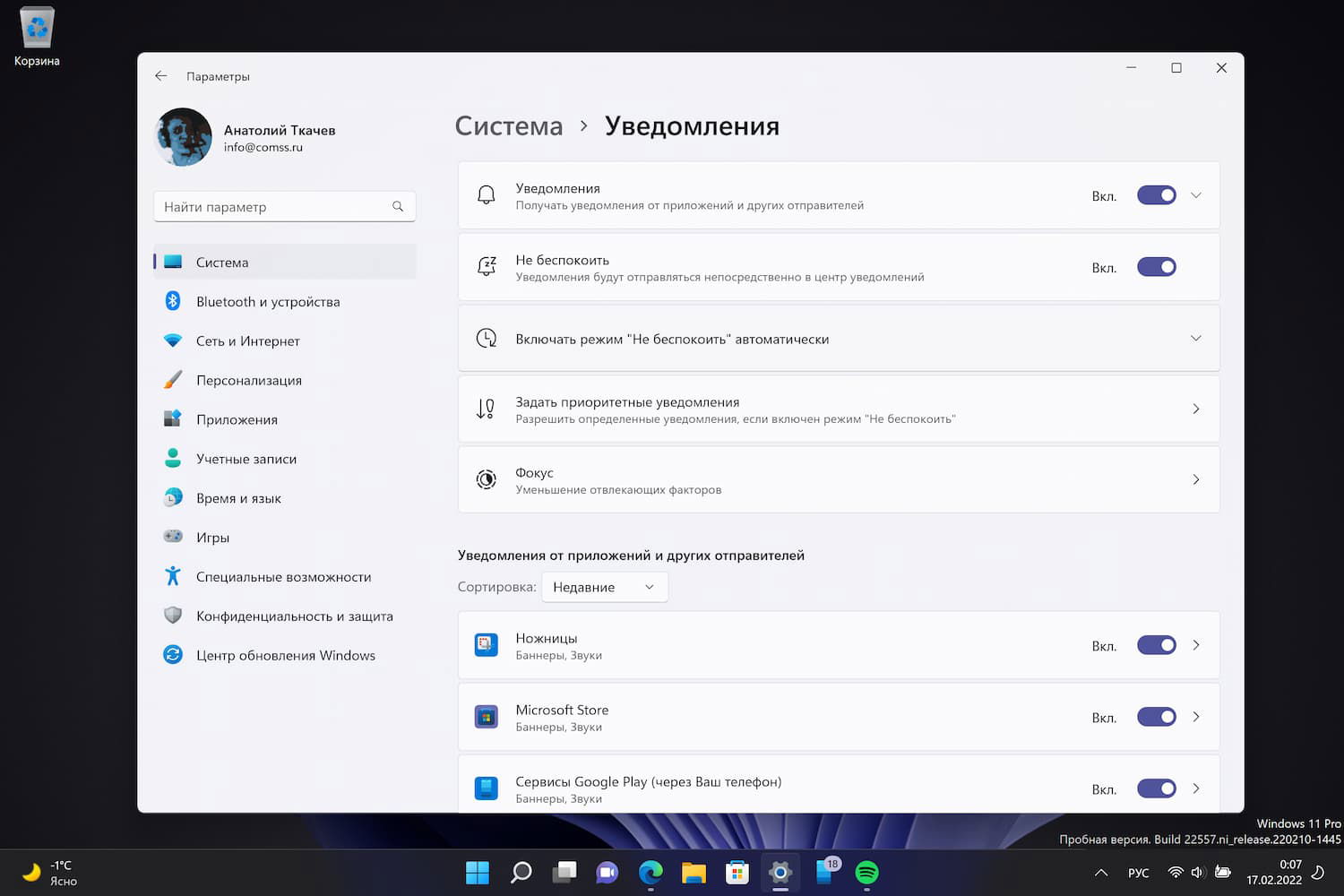The image size is (1344, 896).
Task: Click the Ножницы app icon
Action: (487, 645)
